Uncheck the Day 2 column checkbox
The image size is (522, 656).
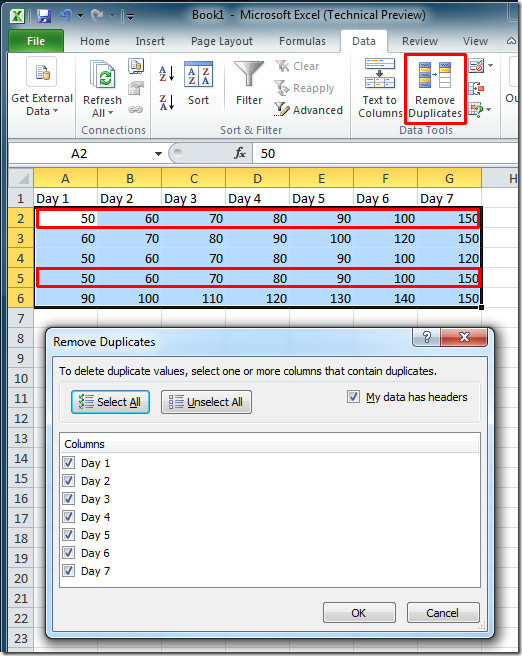(69, 481)
